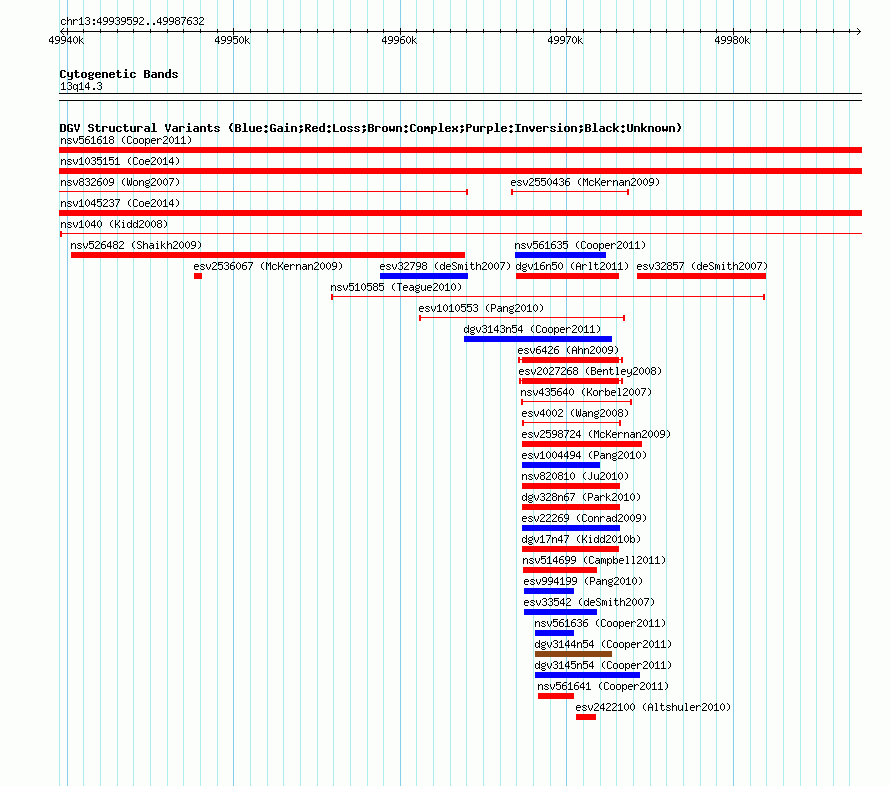The width and height of the screenshot is (890, 786).
Task: Click the nsv1035151 (Coe2014) variant label
Action: click(x=120, y=161)
